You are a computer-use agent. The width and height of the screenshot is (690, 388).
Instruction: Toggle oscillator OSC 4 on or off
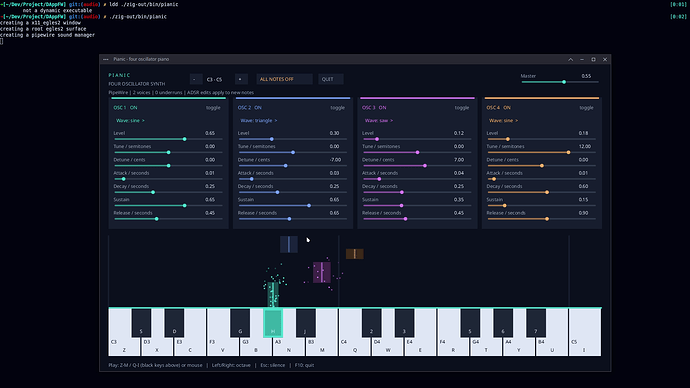pos(586,108)
